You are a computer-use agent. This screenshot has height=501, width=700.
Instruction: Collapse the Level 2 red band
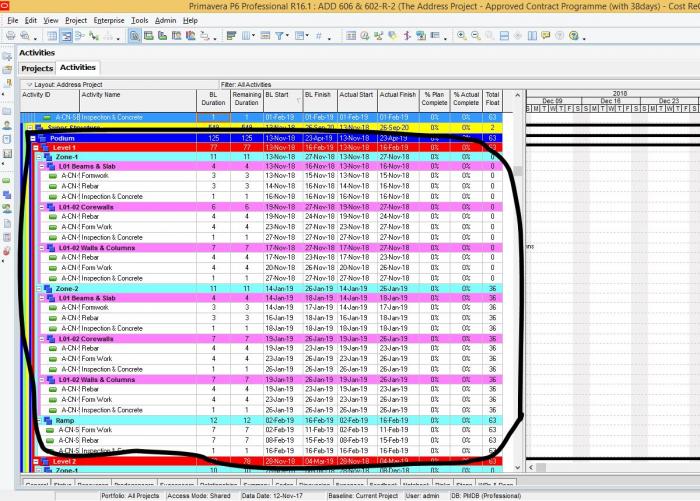tap(36, 462)
